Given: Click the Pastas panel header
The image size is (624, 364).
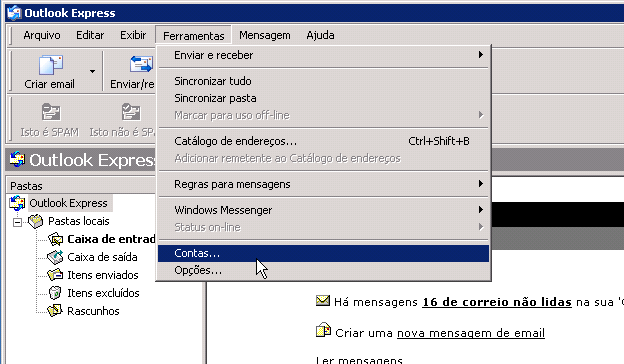Looking at the screenshot, I should 81,186.
